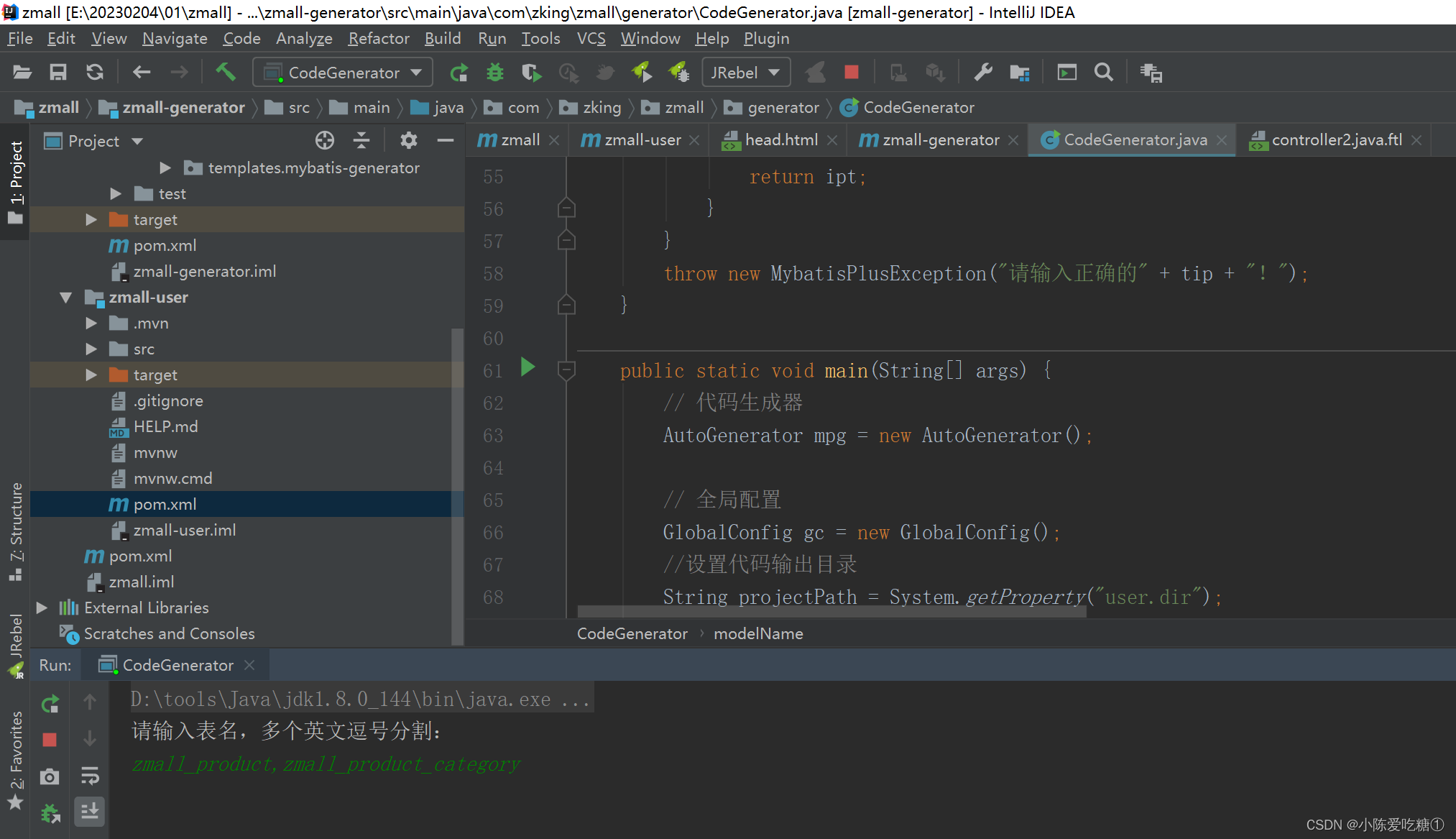1456x839 pixels.
Task: Toggle scroll to end in Run console
Action: point(90,812)
